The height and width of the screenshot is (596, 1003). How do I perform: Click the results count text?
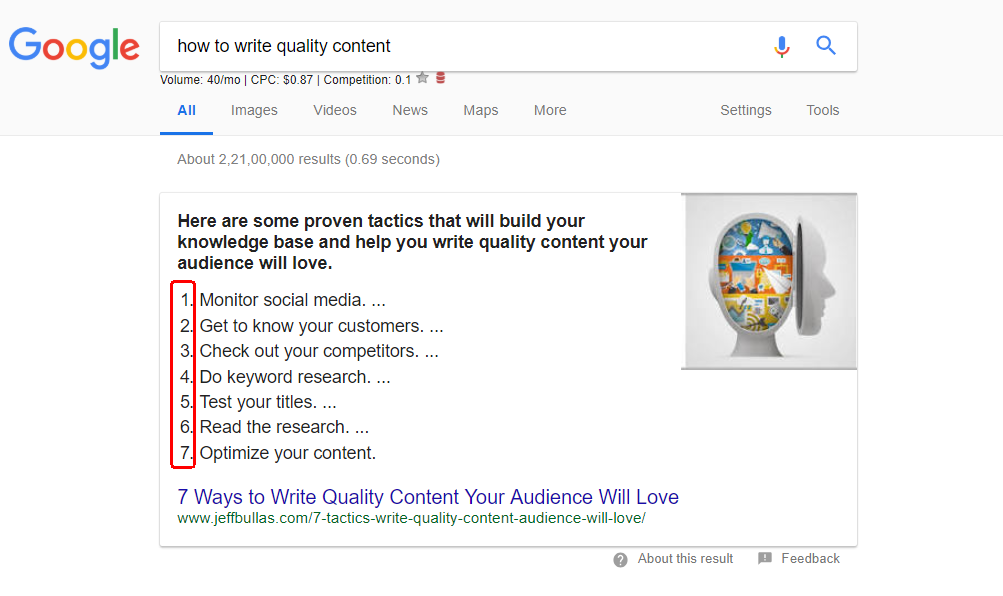(308, 159)
